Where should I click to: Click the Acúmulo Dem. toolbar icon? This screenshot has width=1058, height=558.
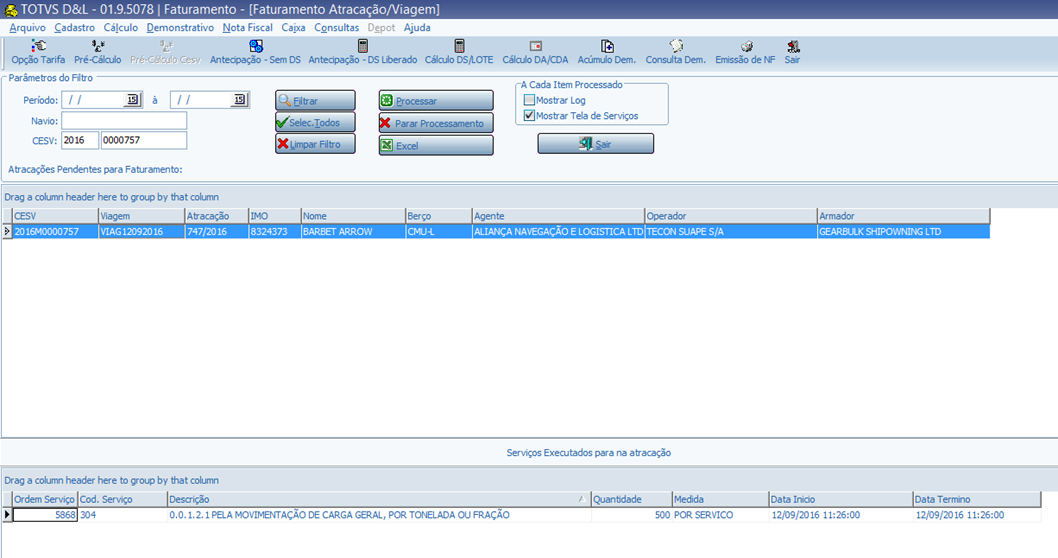click(x=607, y=47)
